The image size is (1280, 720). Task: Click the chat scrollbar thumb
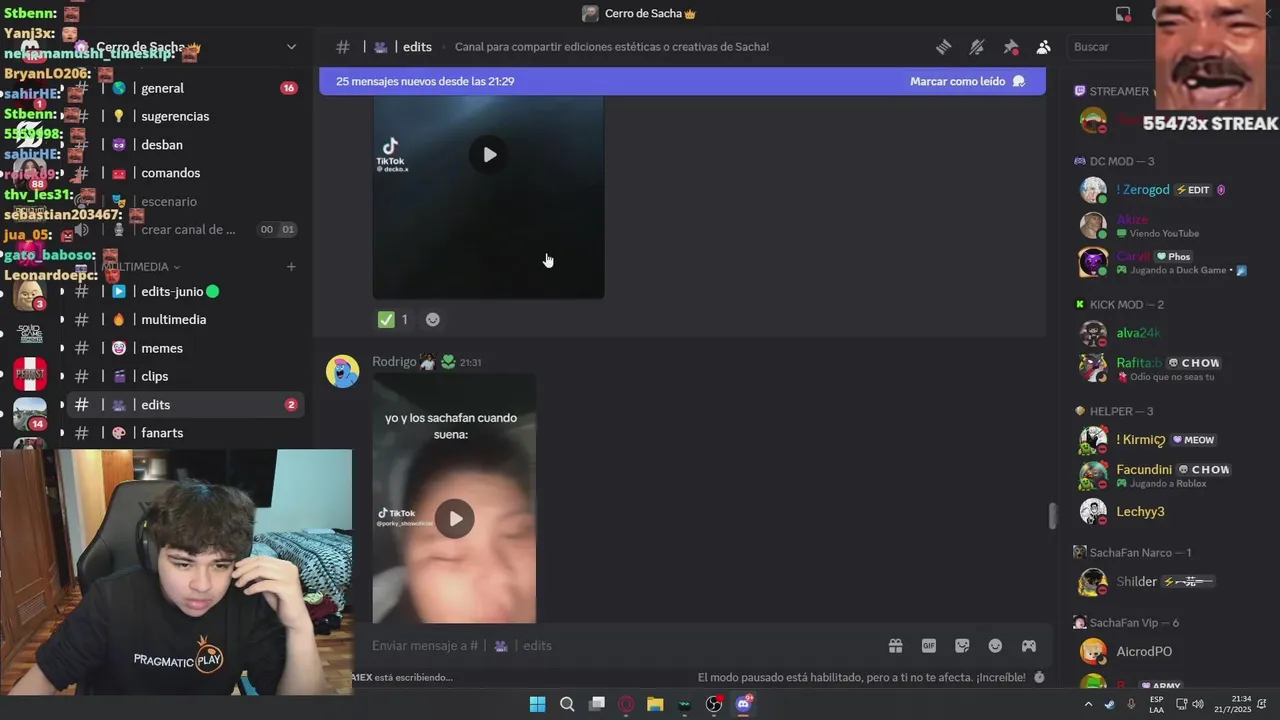(1051, 516)
